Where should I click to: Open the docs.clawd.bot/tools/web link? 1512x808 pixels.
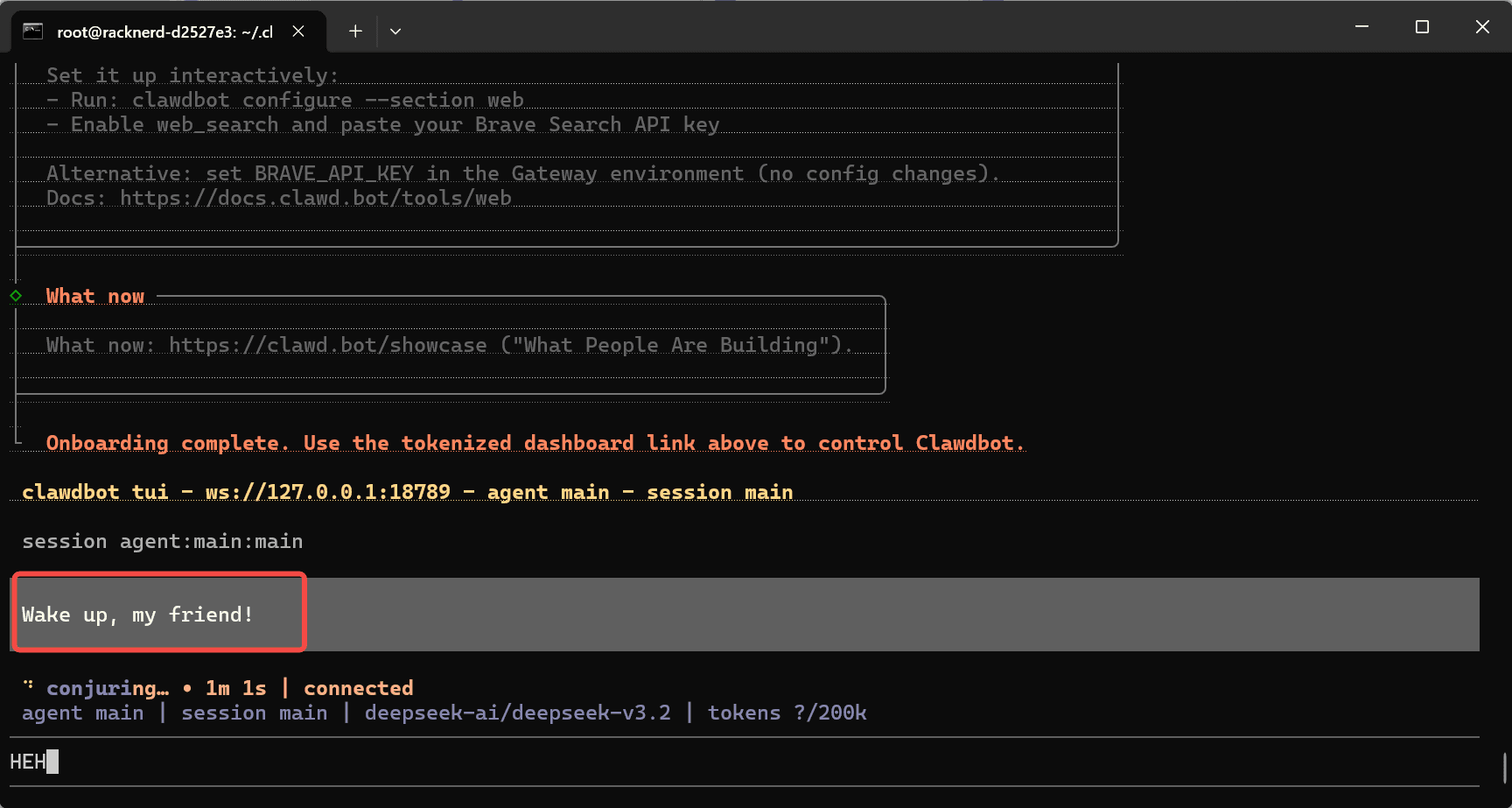[315, 199]
